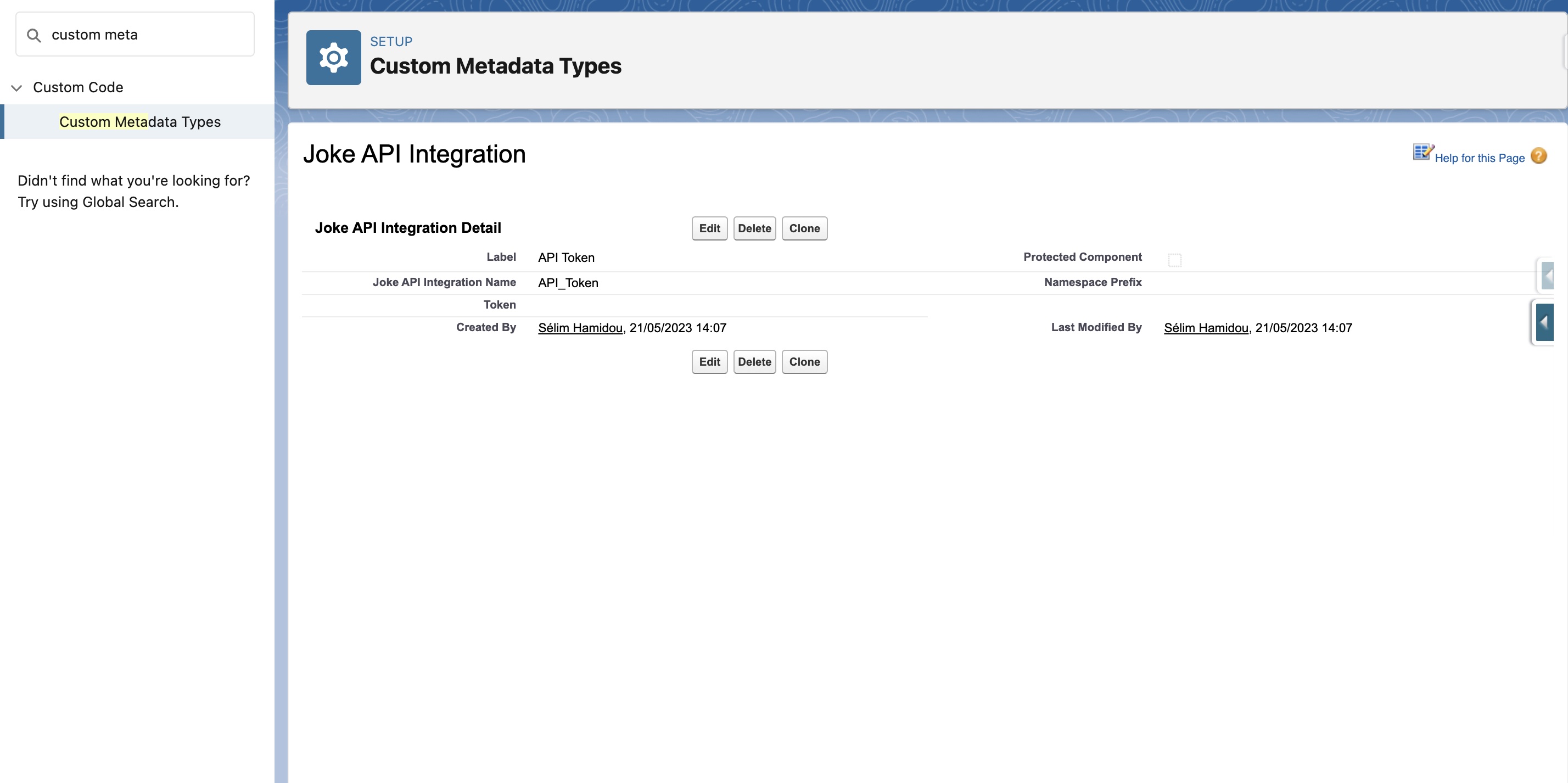The width and height of the screenshot is (1568, 783).
Task: Click the bottom Delete button
Action: 754,362
